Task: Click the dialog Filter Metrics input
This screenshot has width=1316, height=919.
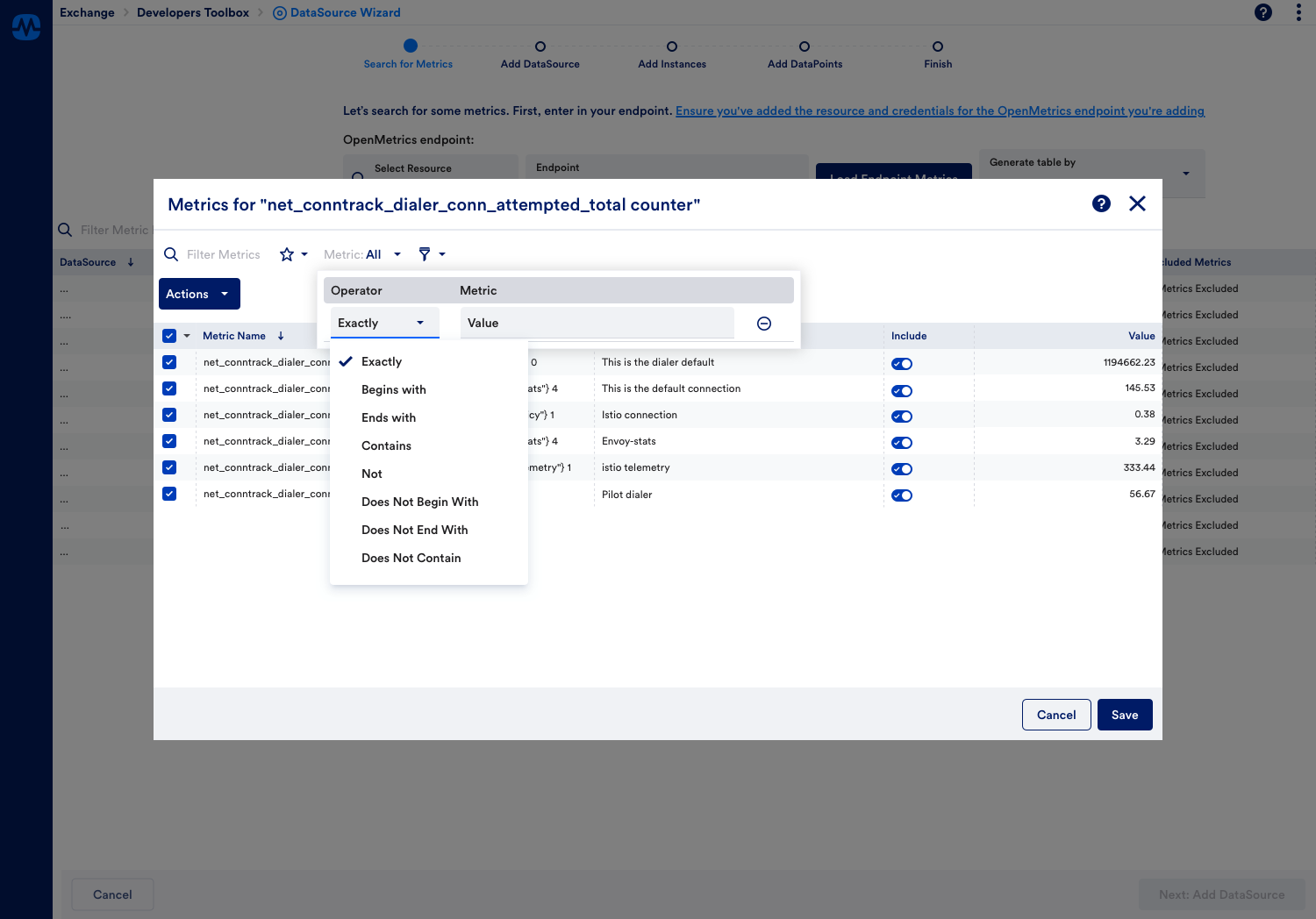Action: tap(224, 254)
